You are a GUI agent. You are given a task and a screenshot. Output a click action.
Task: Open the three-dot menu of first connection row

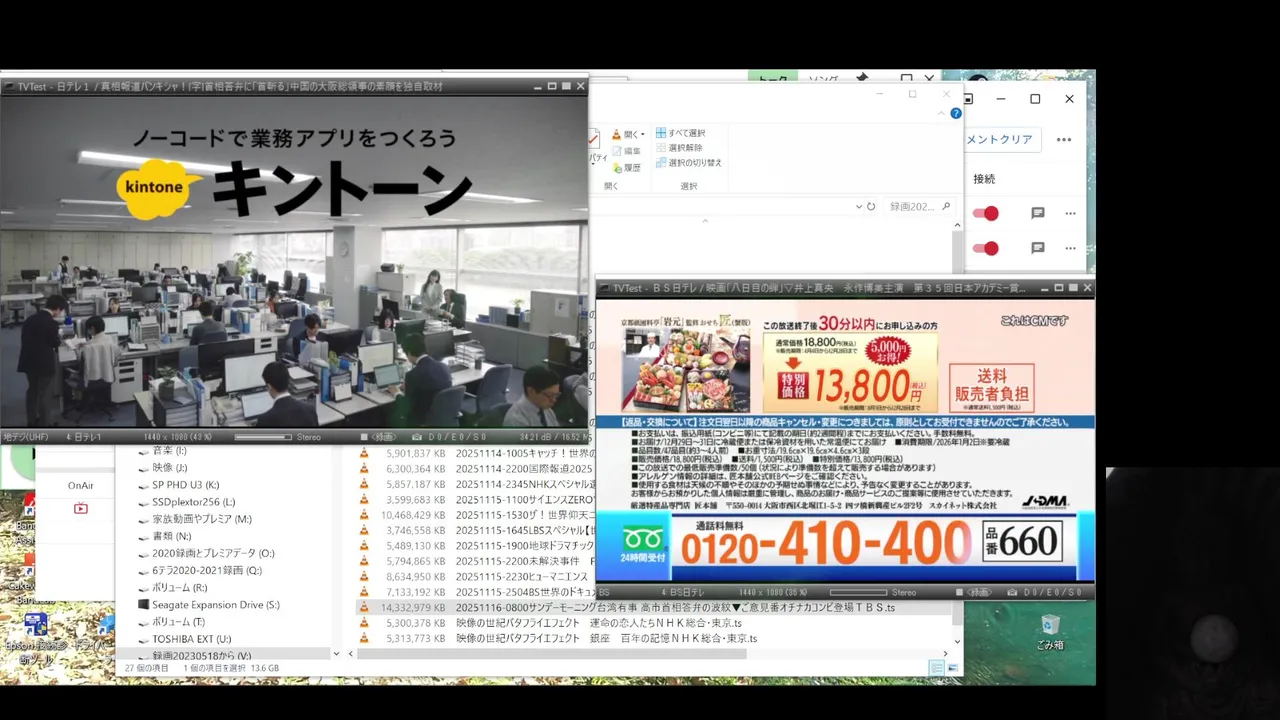pyautogui.click(x=1071, y=214)
